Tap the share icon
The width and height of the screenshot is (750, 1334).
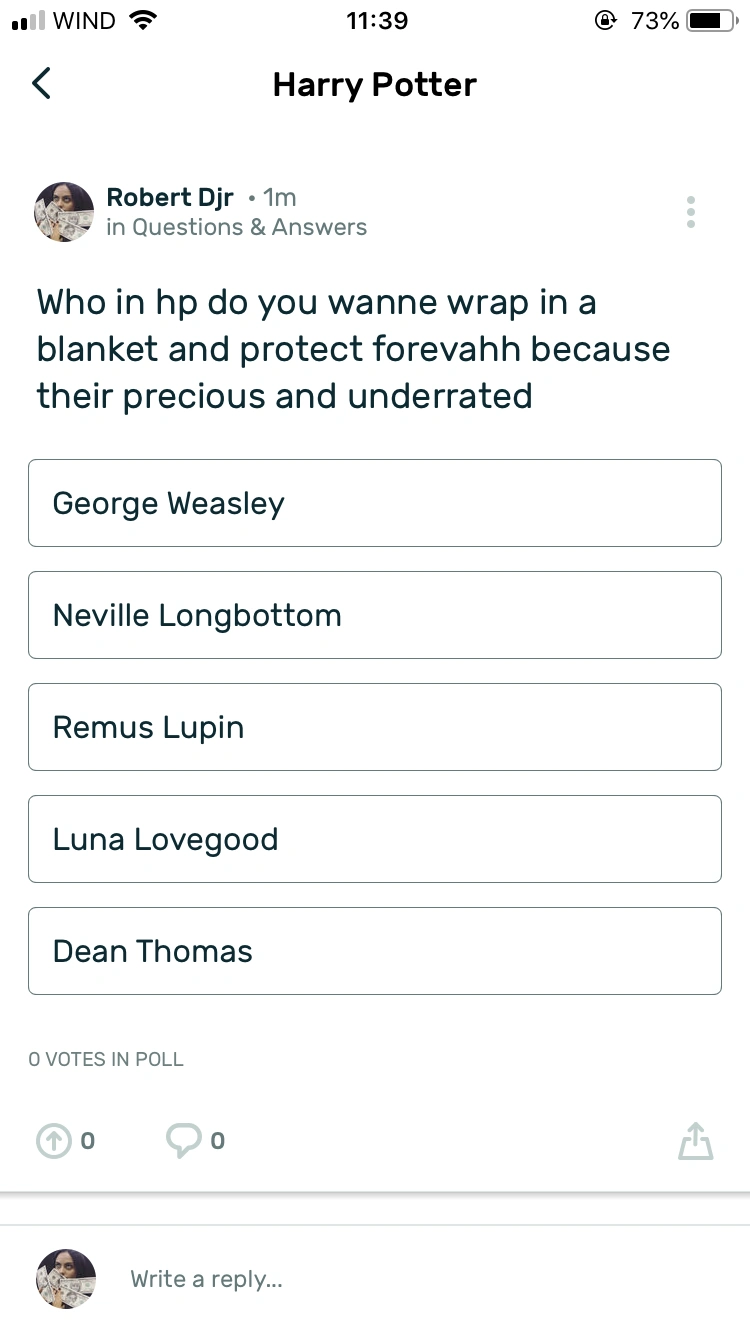[696, 1141]
